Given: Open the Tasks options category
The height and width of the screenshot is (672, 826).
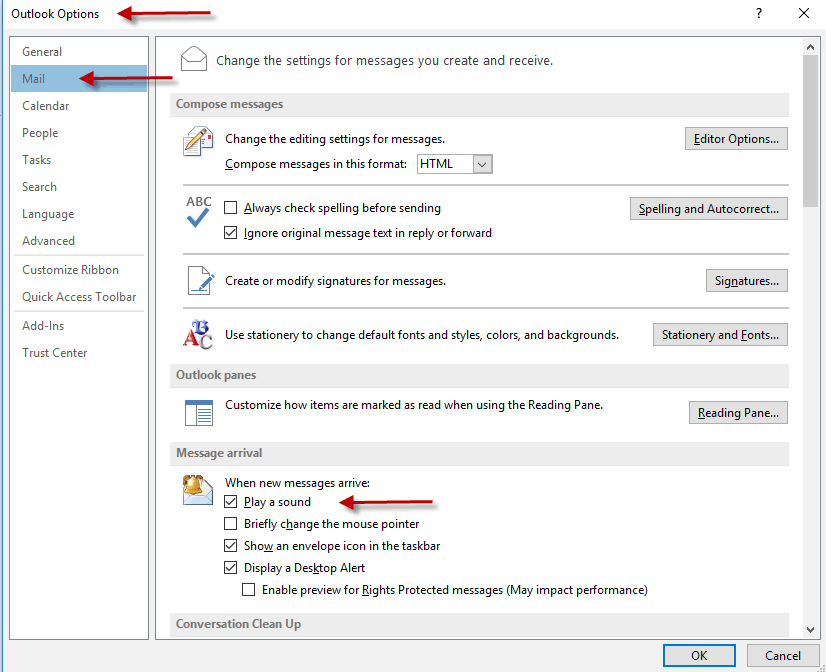Looking at the screenshot, I should (79, 160).
